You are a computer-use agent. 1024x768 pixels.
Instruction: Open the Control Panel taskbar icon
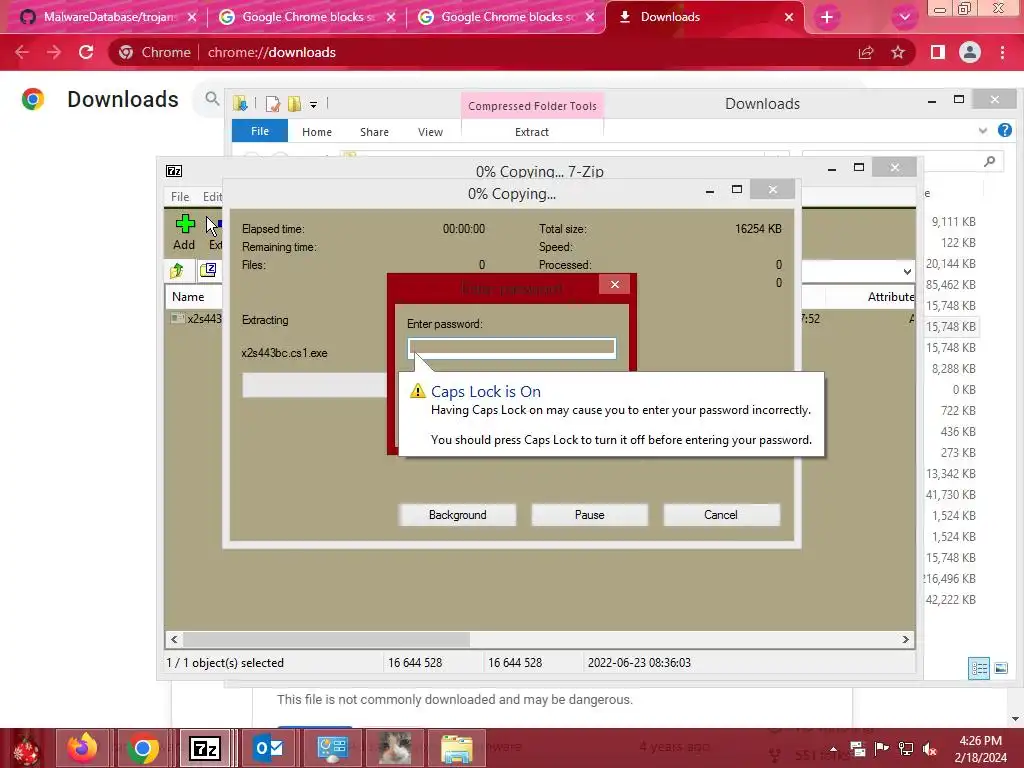(x=332, y=748)
